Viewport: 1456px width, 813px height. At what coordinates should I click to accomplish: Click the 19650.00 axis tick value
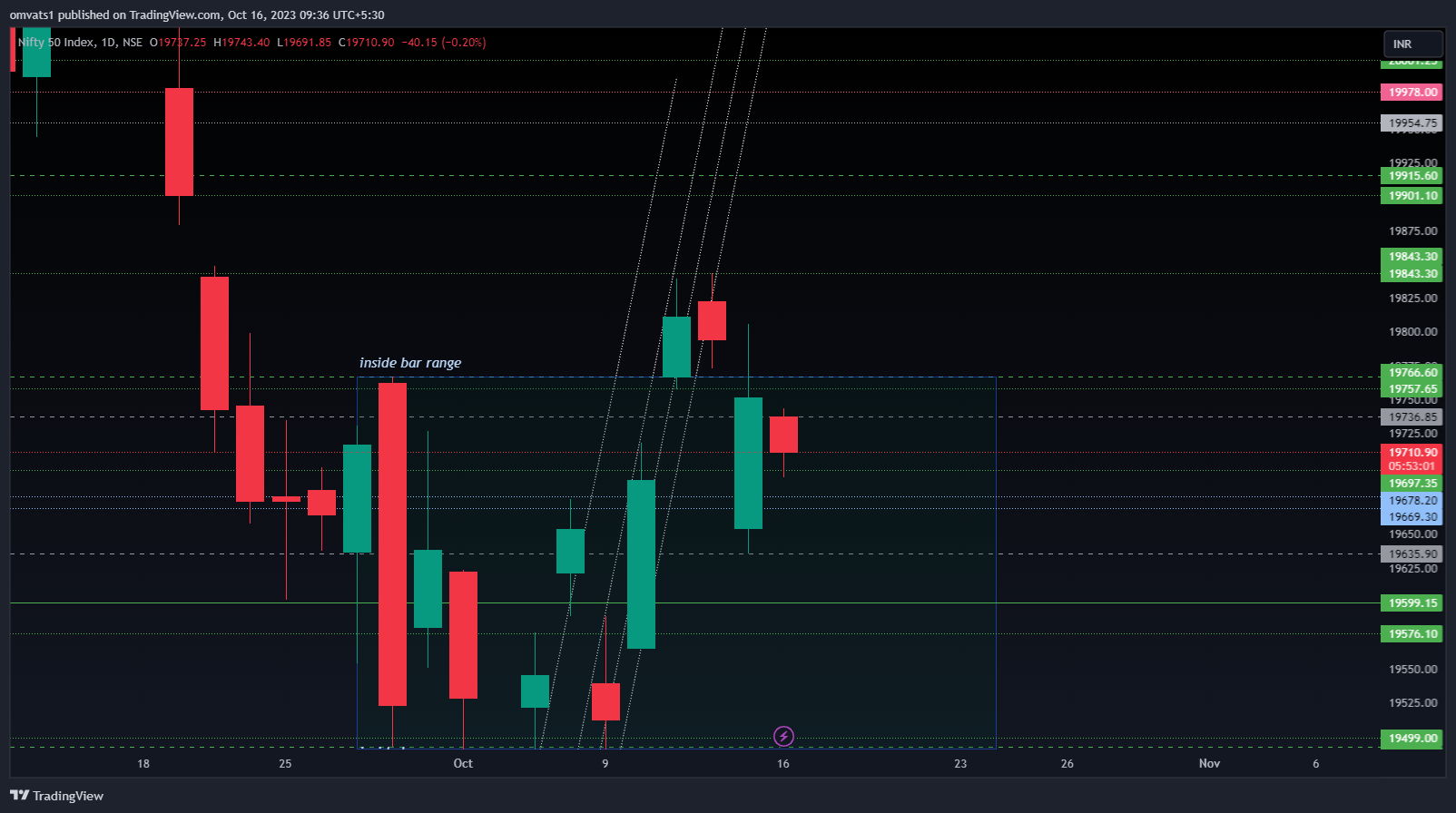tap(1412, 534)
